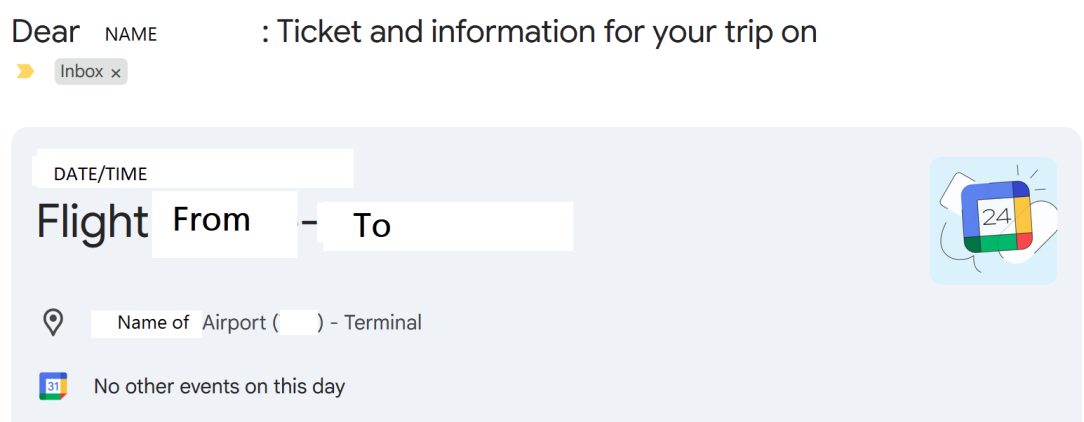1084x422 pixels.
Task: Click the Inbox label tag
Action: click(x=82, y=72)
